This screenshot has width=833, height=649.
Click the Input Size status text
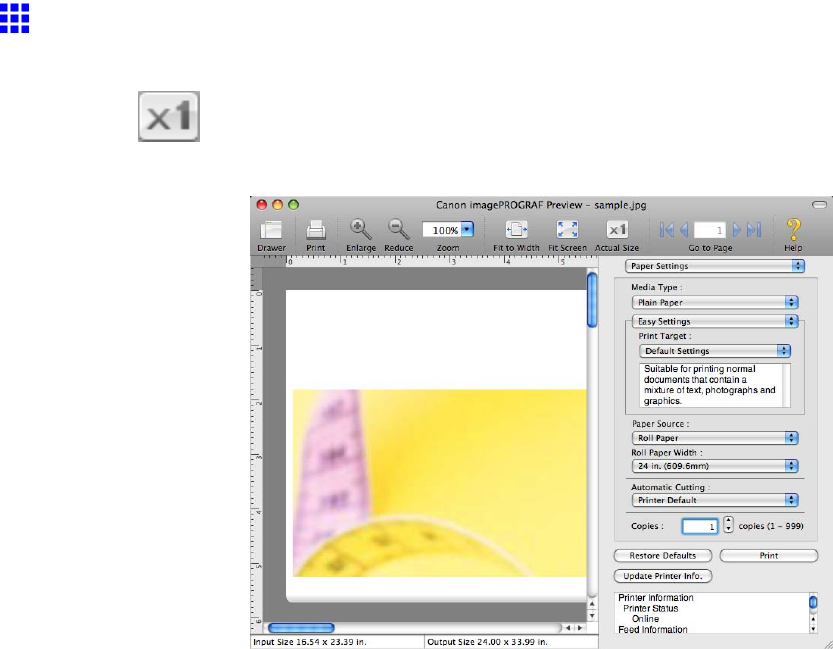[310, 642]
